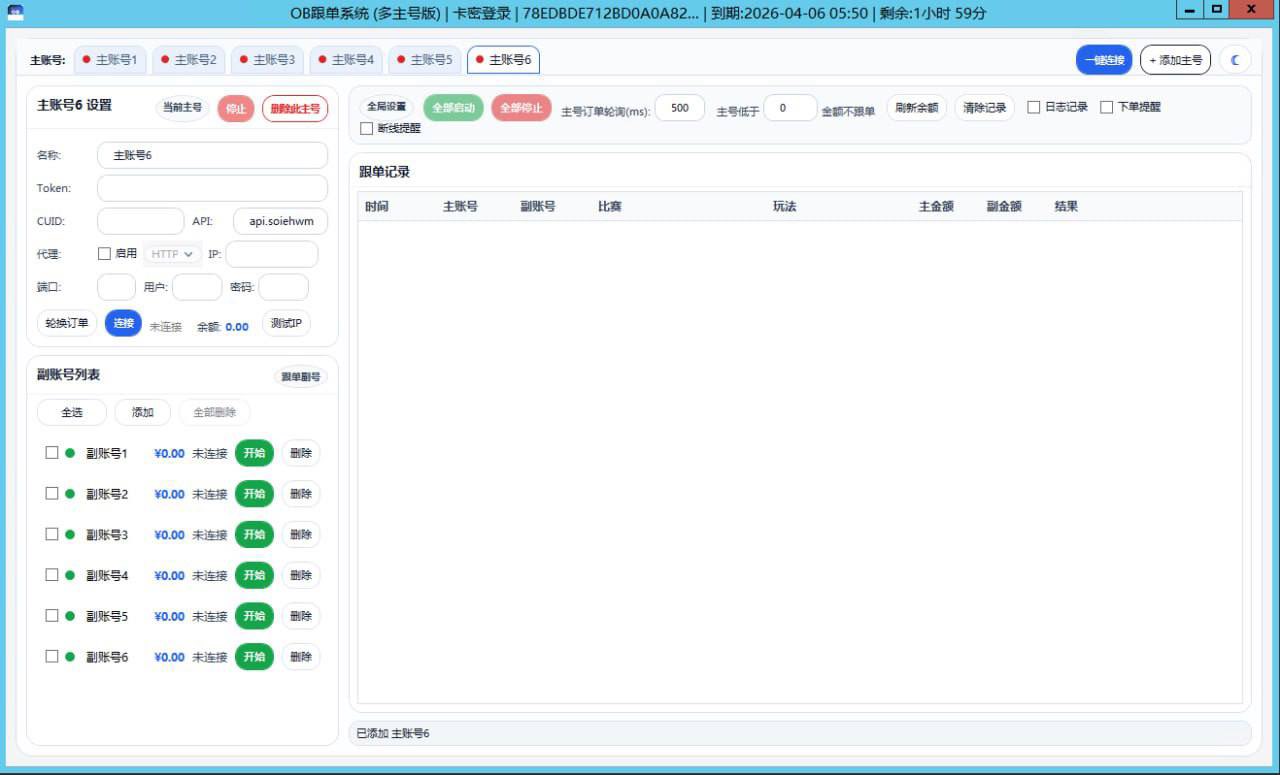Toggle dark mode with the moon icon
1280x775 pixels.
pos(1235,59)
